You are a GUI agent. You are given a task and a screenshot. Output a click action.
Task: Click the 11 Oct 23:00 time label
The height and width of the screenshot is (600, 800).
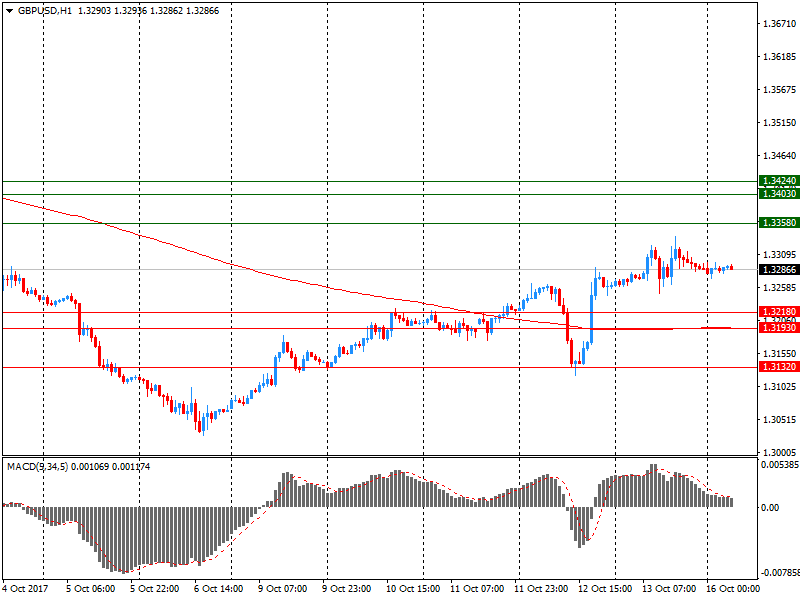click(541, 589)
